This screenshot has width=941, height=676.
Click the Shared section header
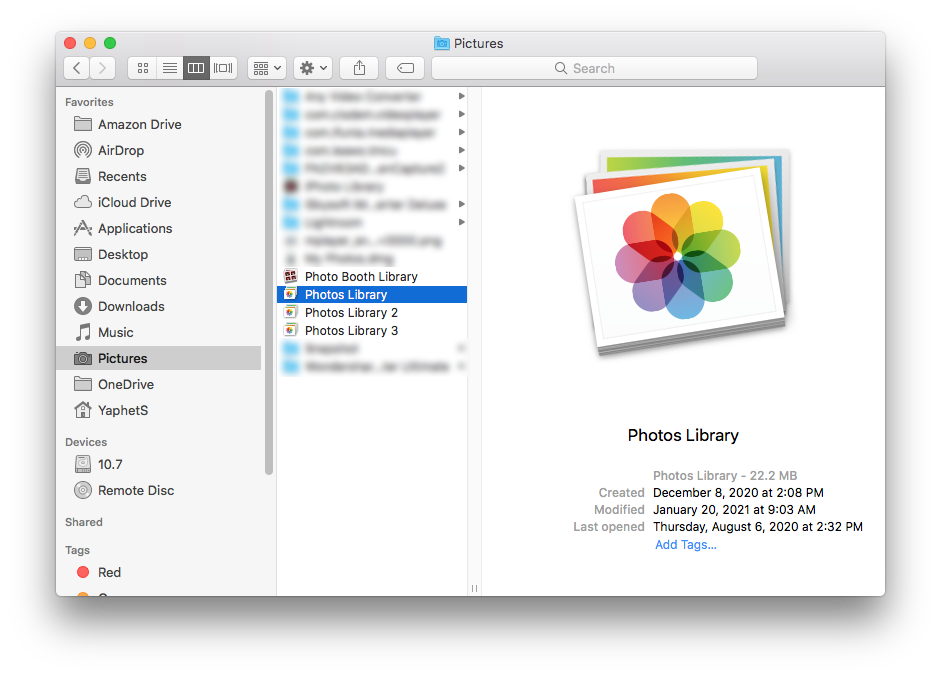(84, 522)
